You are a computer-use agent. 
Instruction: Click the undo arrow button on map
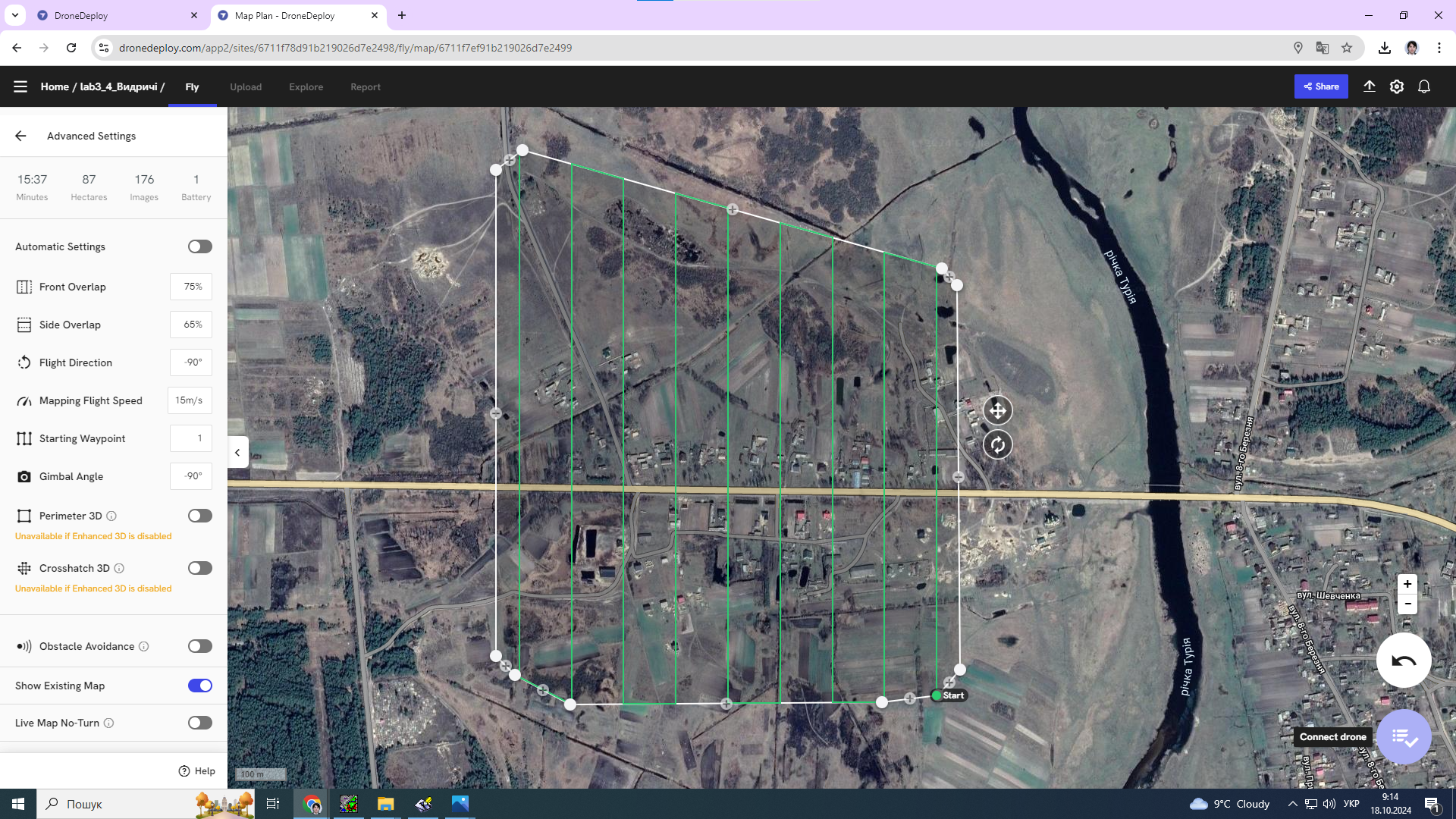pyautogui.click(x=1404, y=661)
